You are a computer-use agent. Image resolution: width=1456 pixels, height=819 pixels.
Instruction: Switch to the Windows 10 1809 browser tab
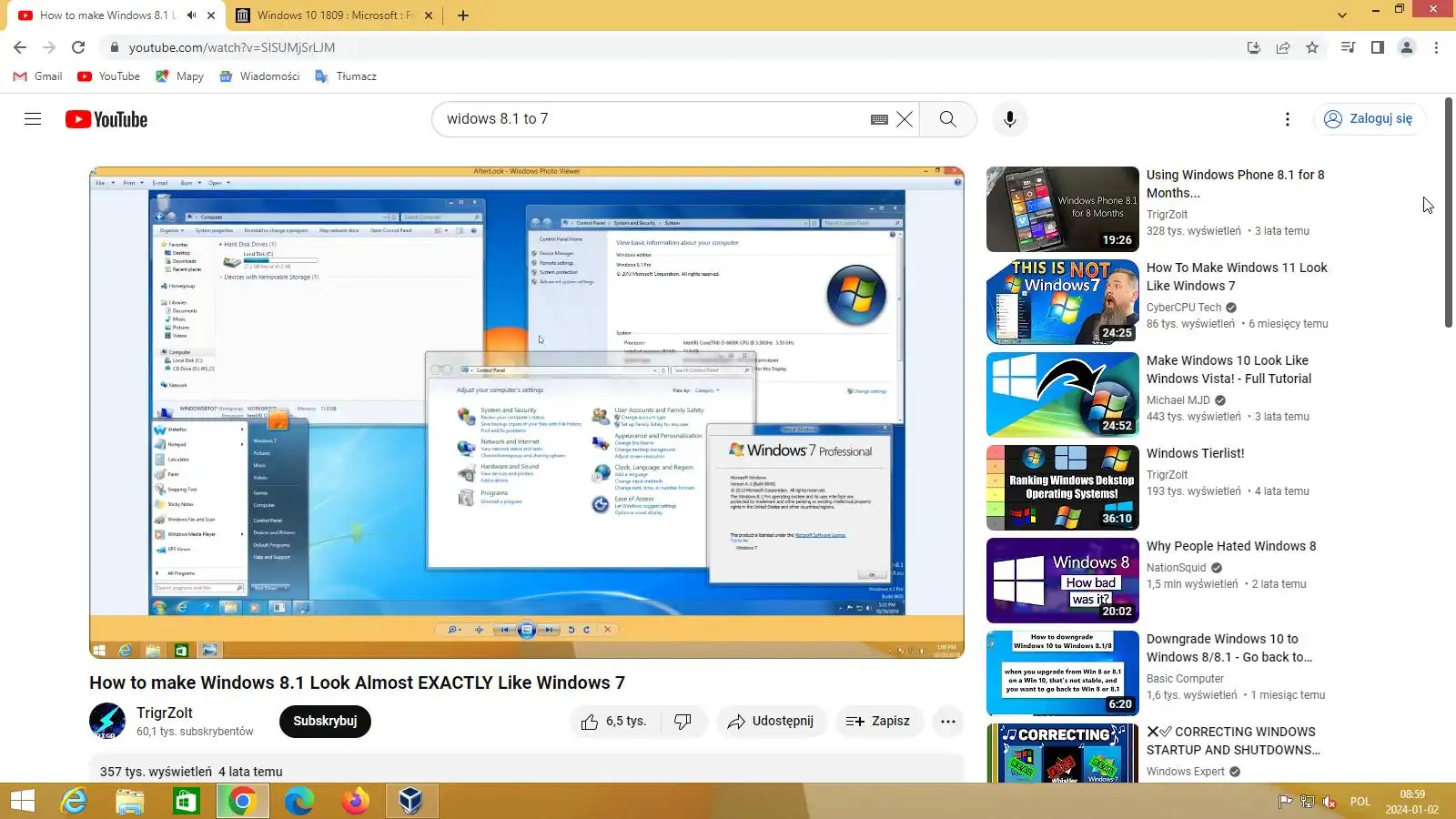coord(333,15)
